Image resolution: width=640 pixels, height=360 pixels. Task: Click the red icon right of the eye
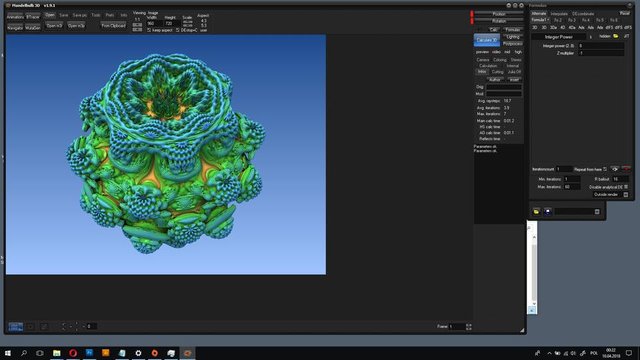point(626,169)
